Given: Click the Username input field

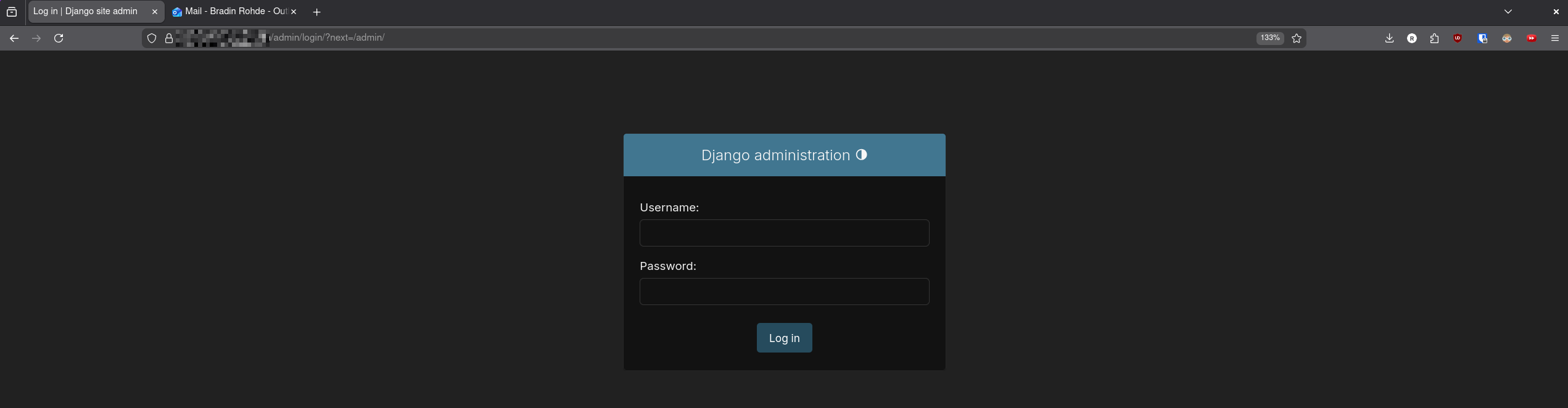Looking at the screenshot, I should 784,233.
